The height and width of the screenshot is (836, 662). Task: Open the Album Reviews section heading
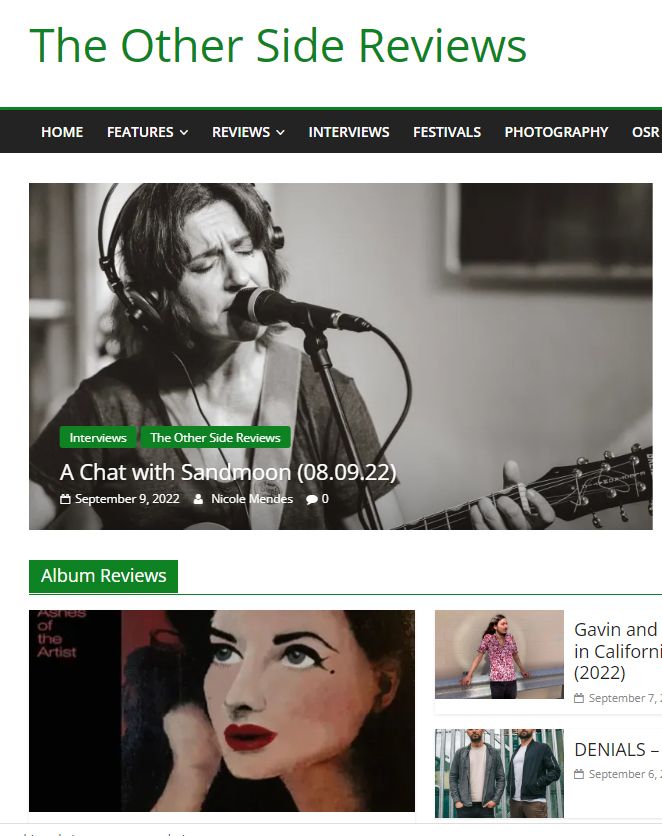pos(103,576)
